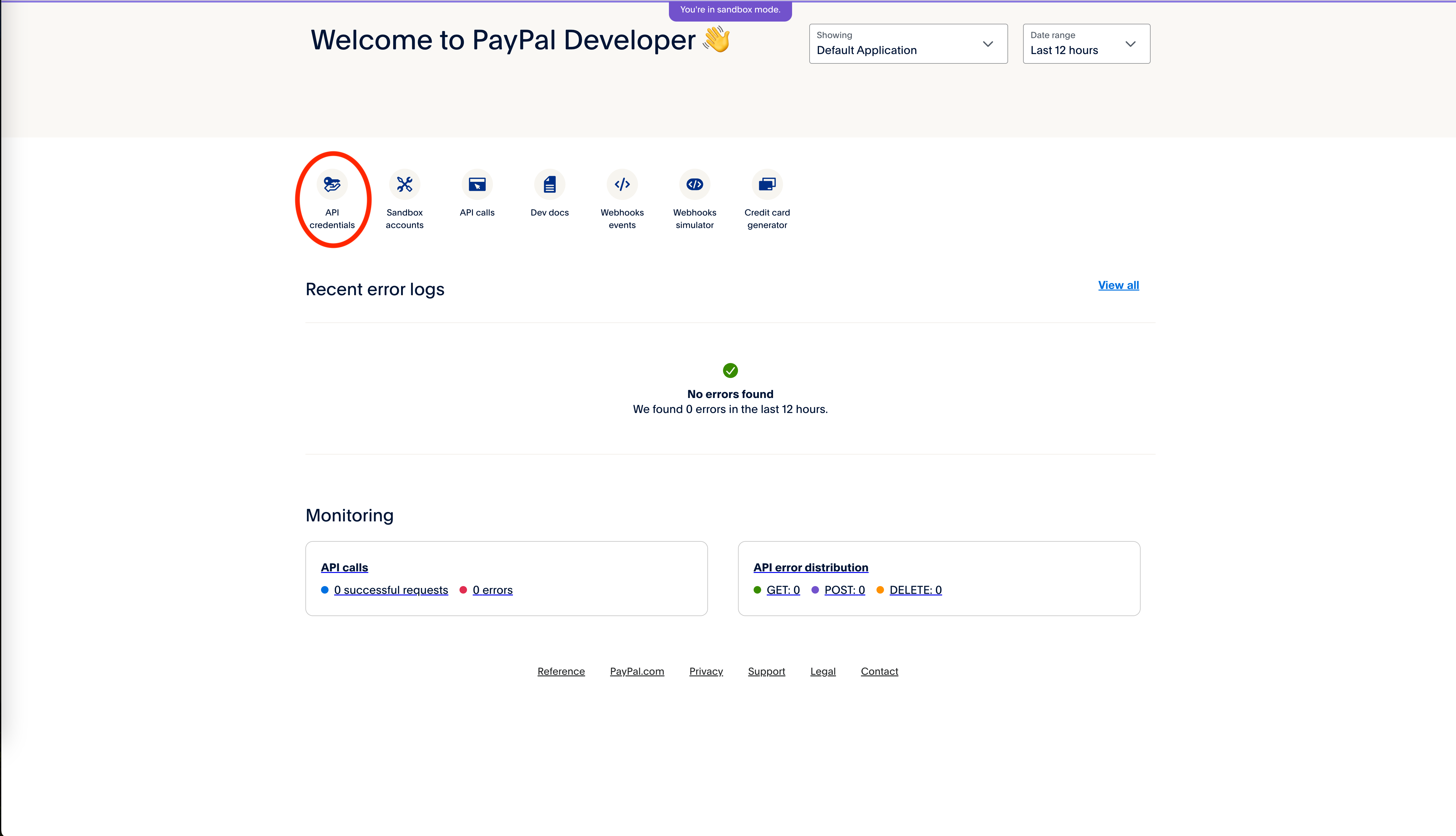This screenshot has height=836, width=1456.
Task: Open the Sandbox accounts icon
Action: (404, 184)
